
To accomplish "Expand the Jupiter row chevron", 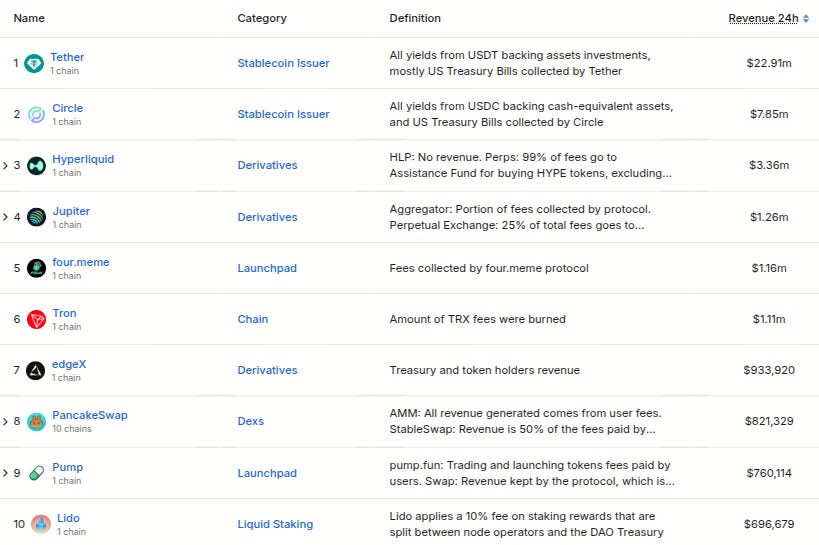I will tap(5, 217).
